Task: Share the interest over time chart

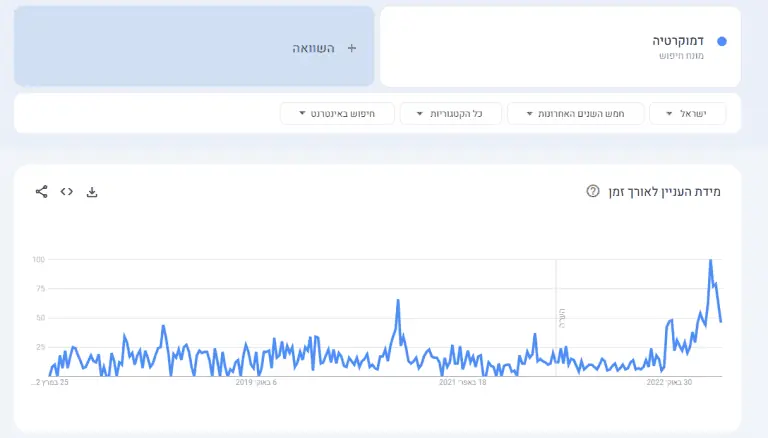Action: click(x=42, y=192)
